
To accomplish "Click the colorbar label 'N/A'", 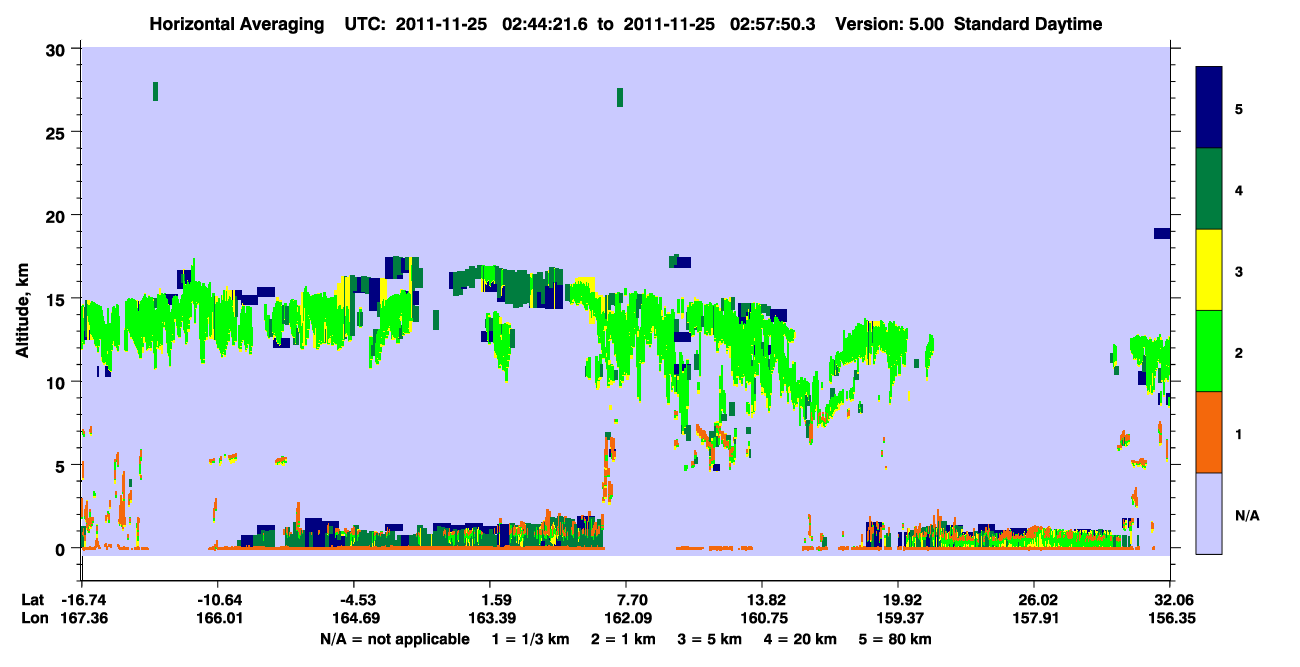I will tap(1246, 516).
